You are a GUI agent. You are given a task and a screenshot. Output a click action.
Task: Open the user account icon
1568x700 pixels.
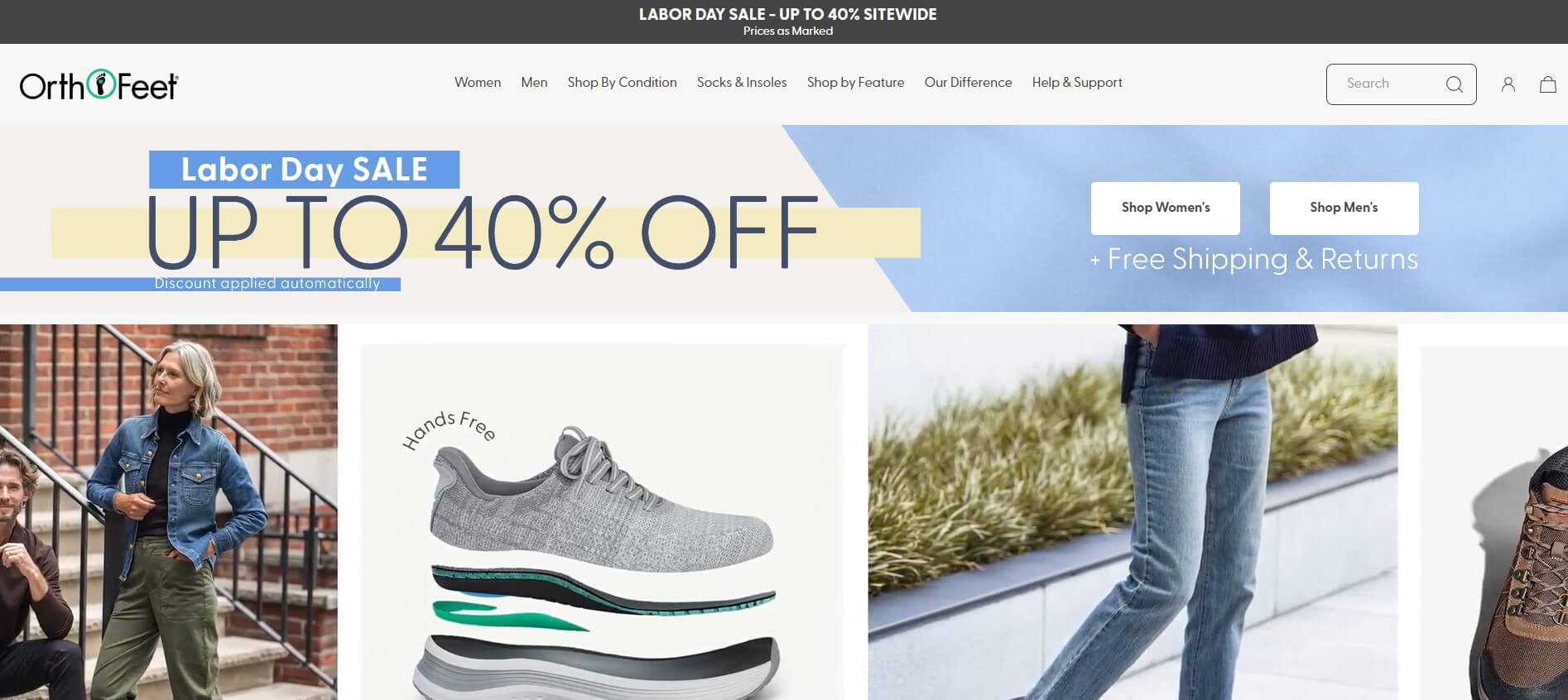click(1508, 84)
